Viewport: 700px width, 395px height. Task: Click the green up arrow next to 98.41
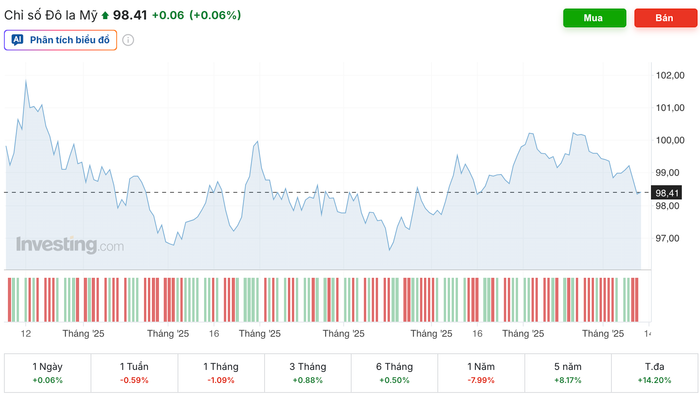[105, 16]
